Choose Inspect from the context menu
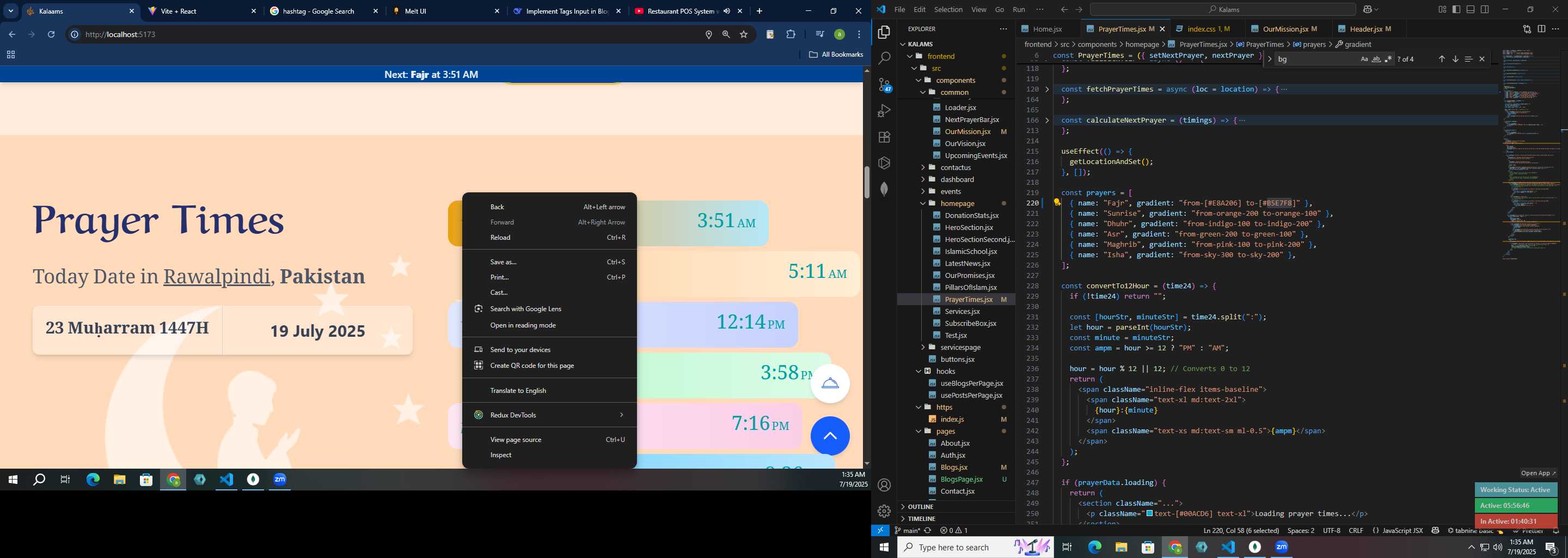 (x=549, y=455)
